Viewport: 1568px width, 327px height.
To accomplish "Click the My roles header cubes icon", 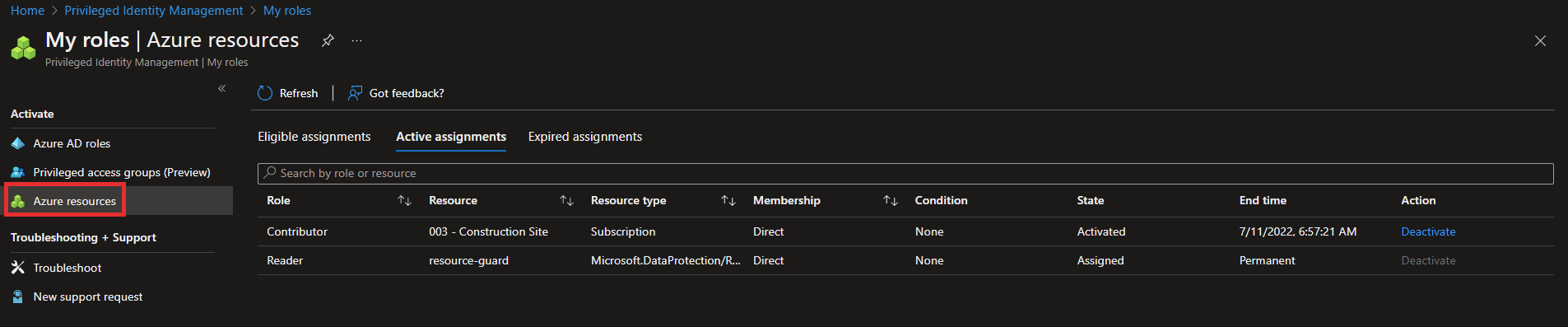I will [23, 48].
